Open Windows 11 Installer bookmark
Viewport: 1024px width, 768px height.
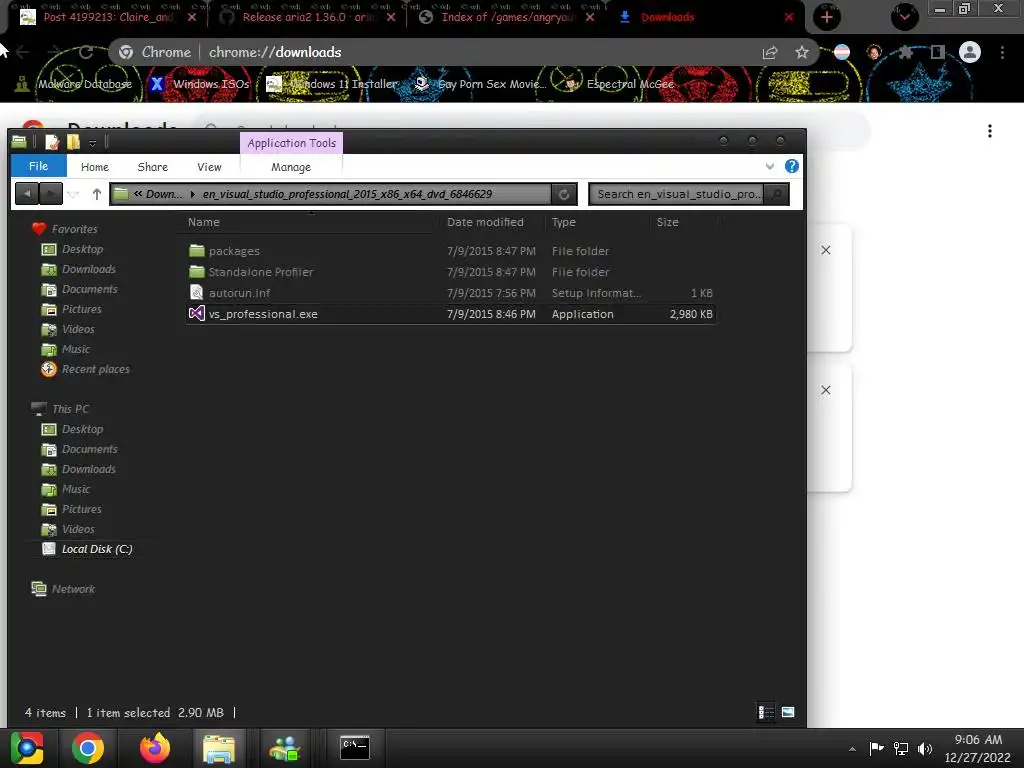332,84
